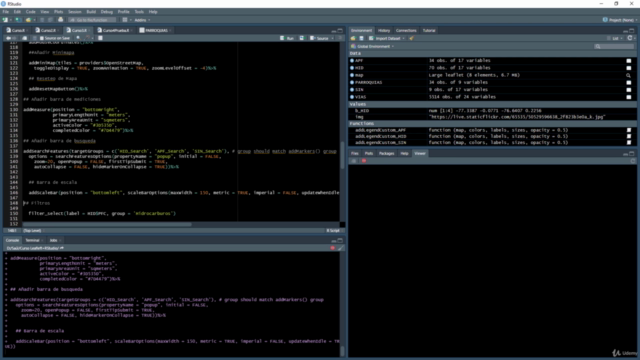Screen dimensions: 640x360
Task: Expand the VIAS object details
Action: 352,97
